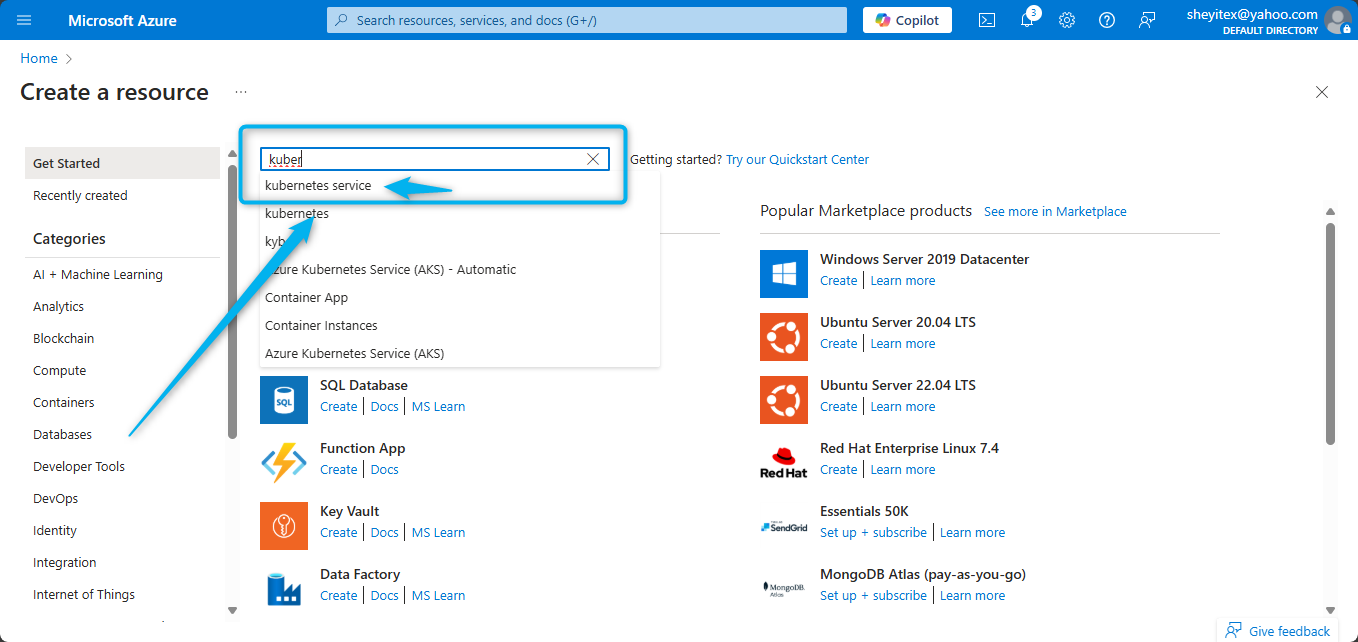Click Create under SQL Database
Viewport: 1358px width, 642px height.
point(338,406)
